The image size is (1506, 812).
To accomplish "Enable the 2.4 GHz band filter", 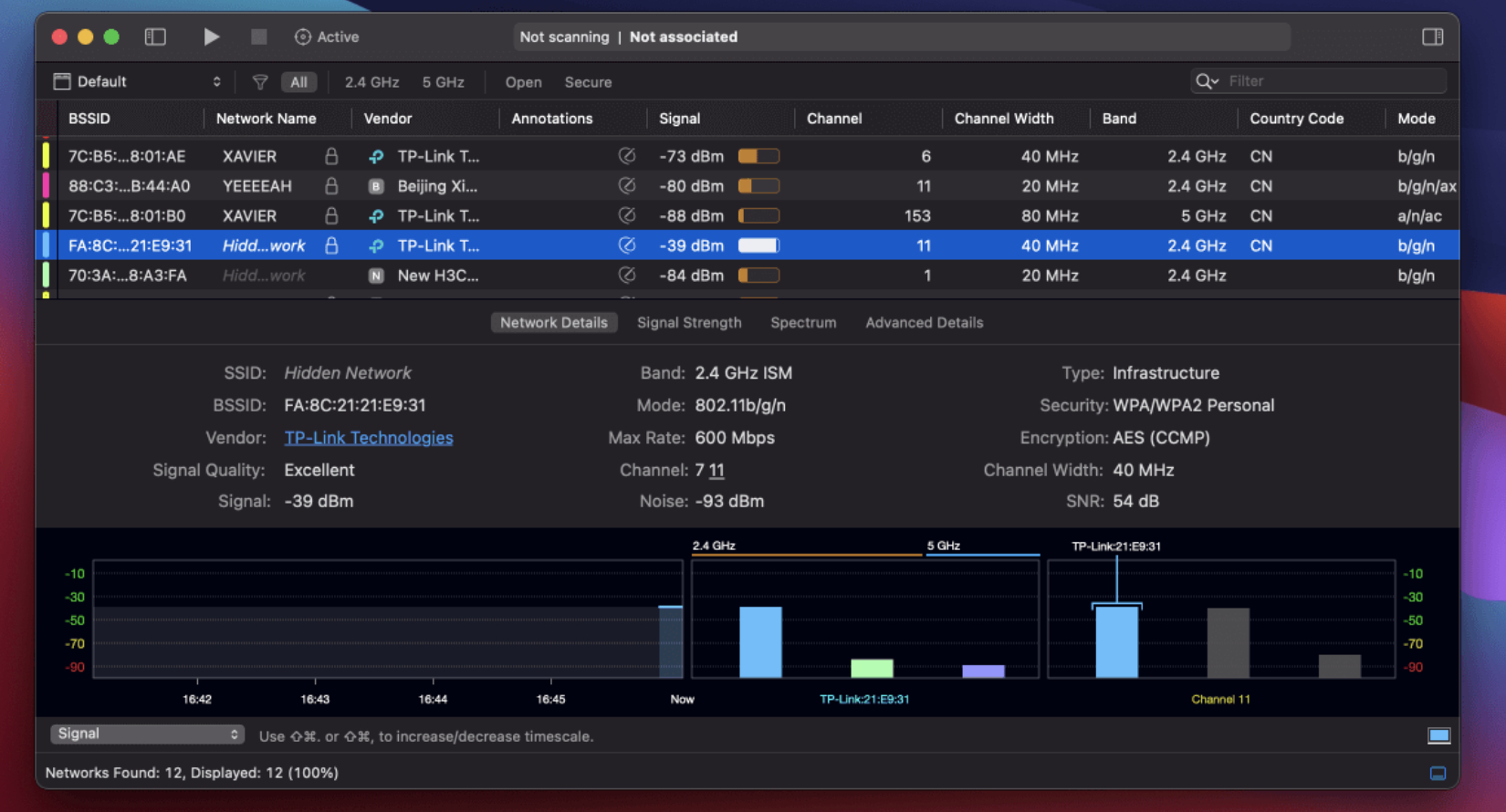I will (x=371, y=82).
